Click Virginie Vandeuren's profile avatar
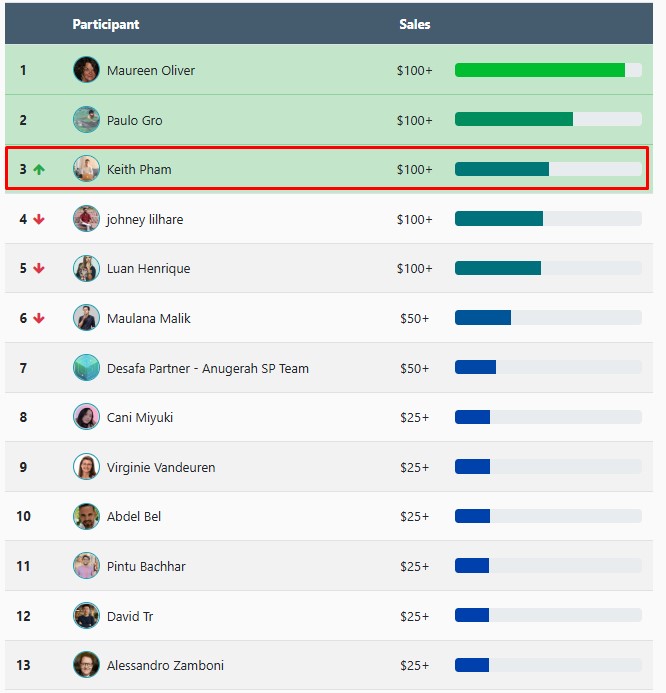 86,467
